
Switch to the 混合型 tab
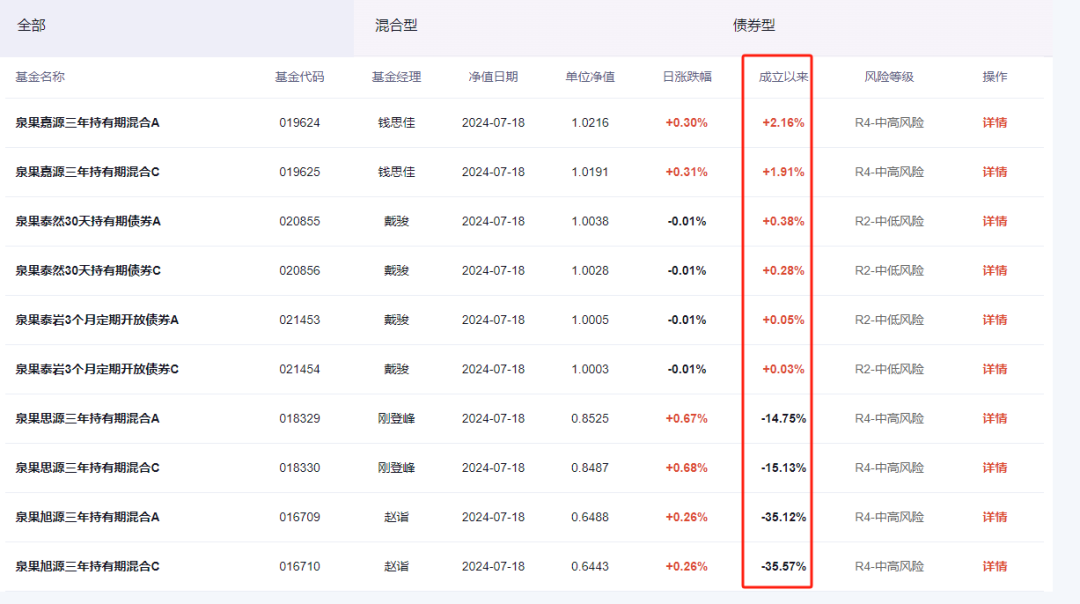point(396,25)
